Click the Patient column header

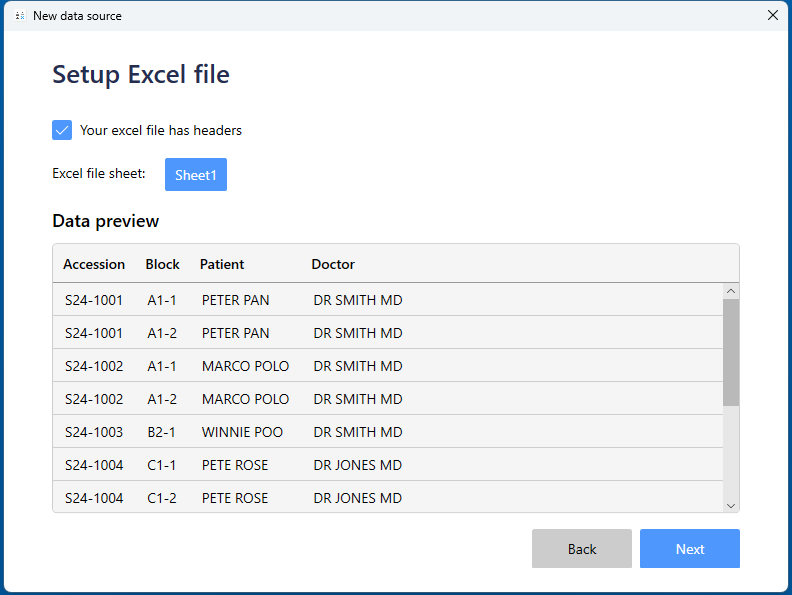pos(222,264)
